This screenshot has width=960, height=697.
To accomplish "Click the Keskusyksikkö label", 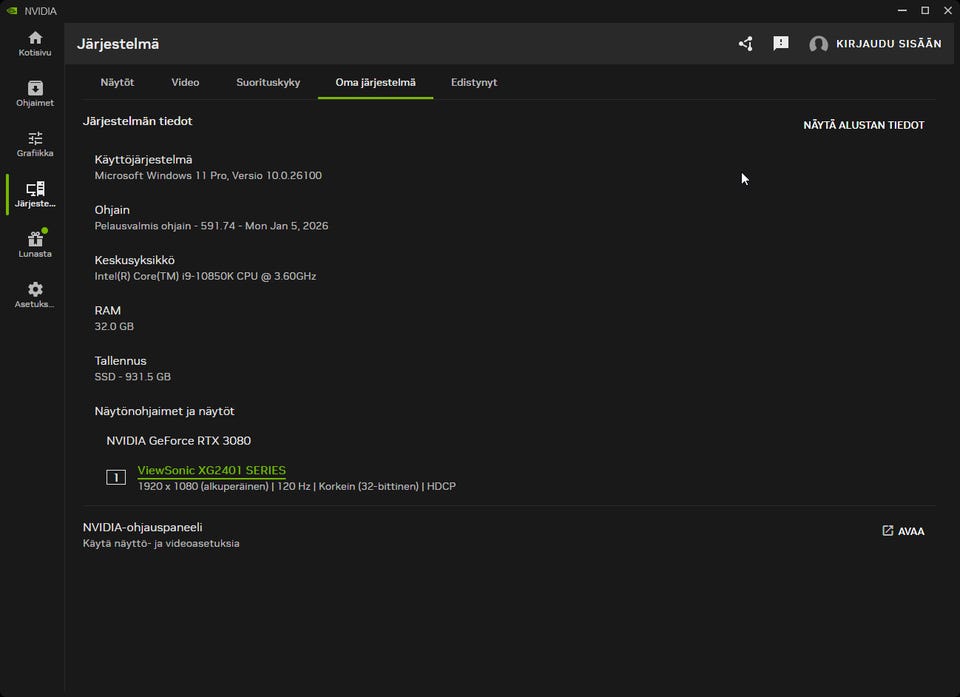I will click(x=134, y=260).
